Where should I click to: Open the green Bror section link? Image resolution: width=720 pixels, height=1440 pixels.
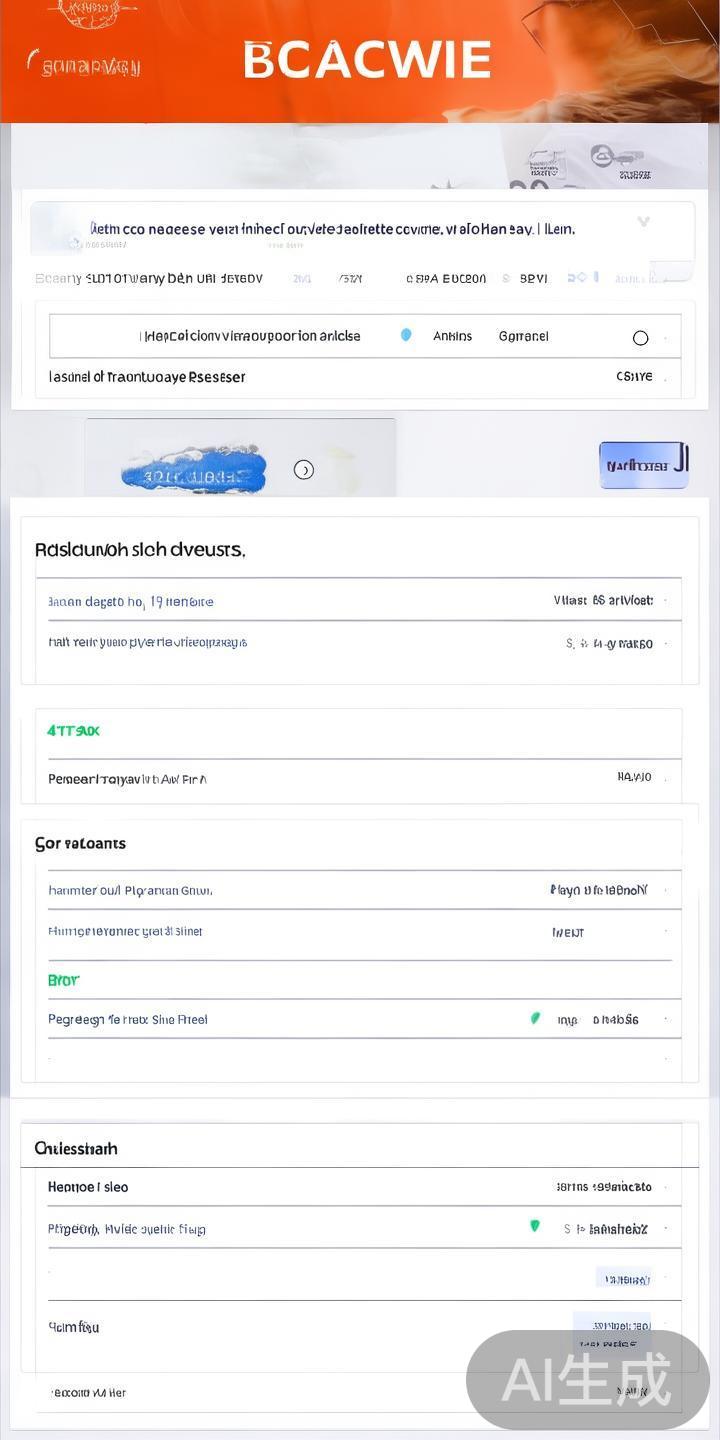click(x=63, y=980)
